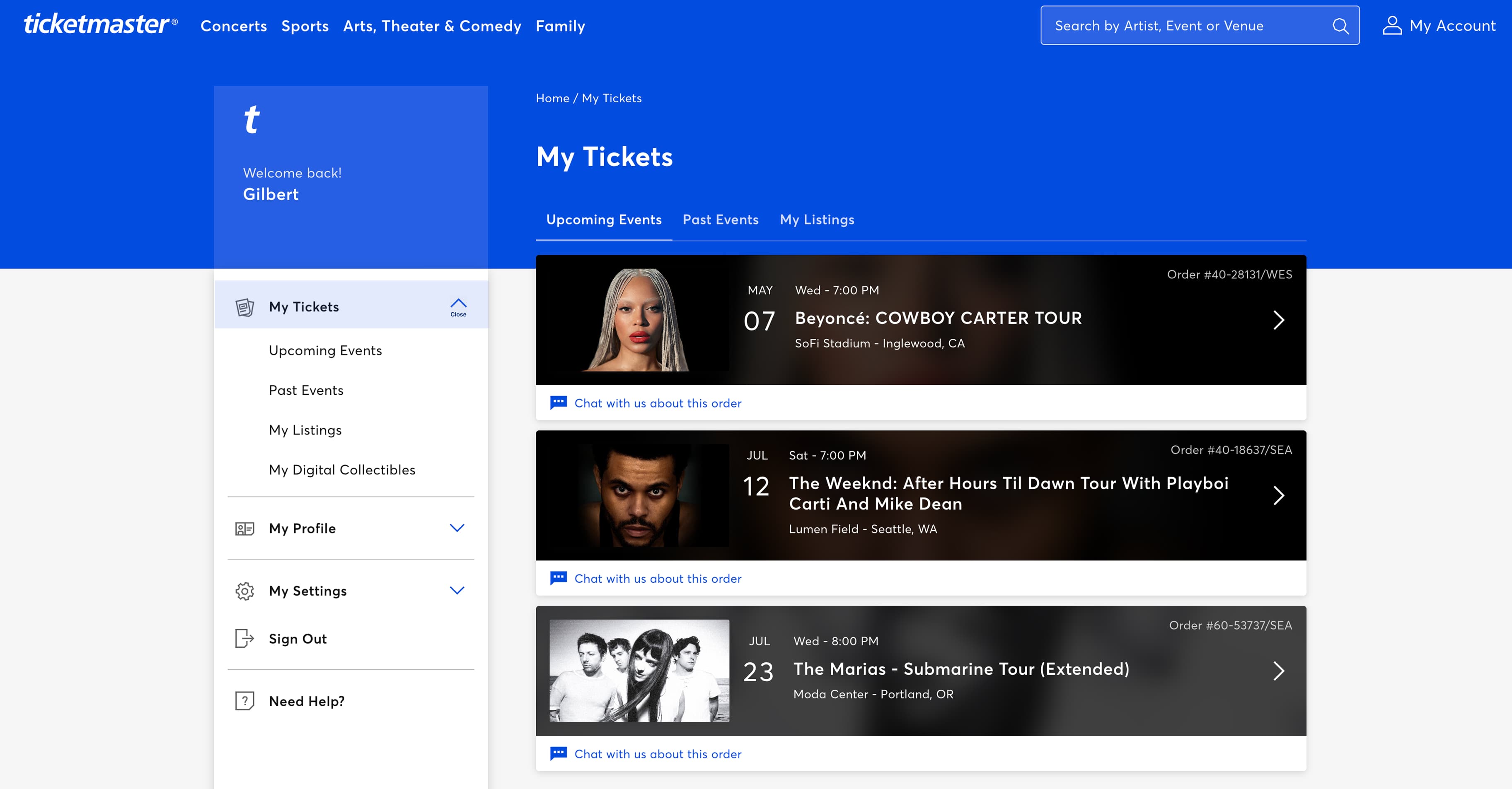
Task: Expand the My Profile section chevron
Action: coord(457,528)
